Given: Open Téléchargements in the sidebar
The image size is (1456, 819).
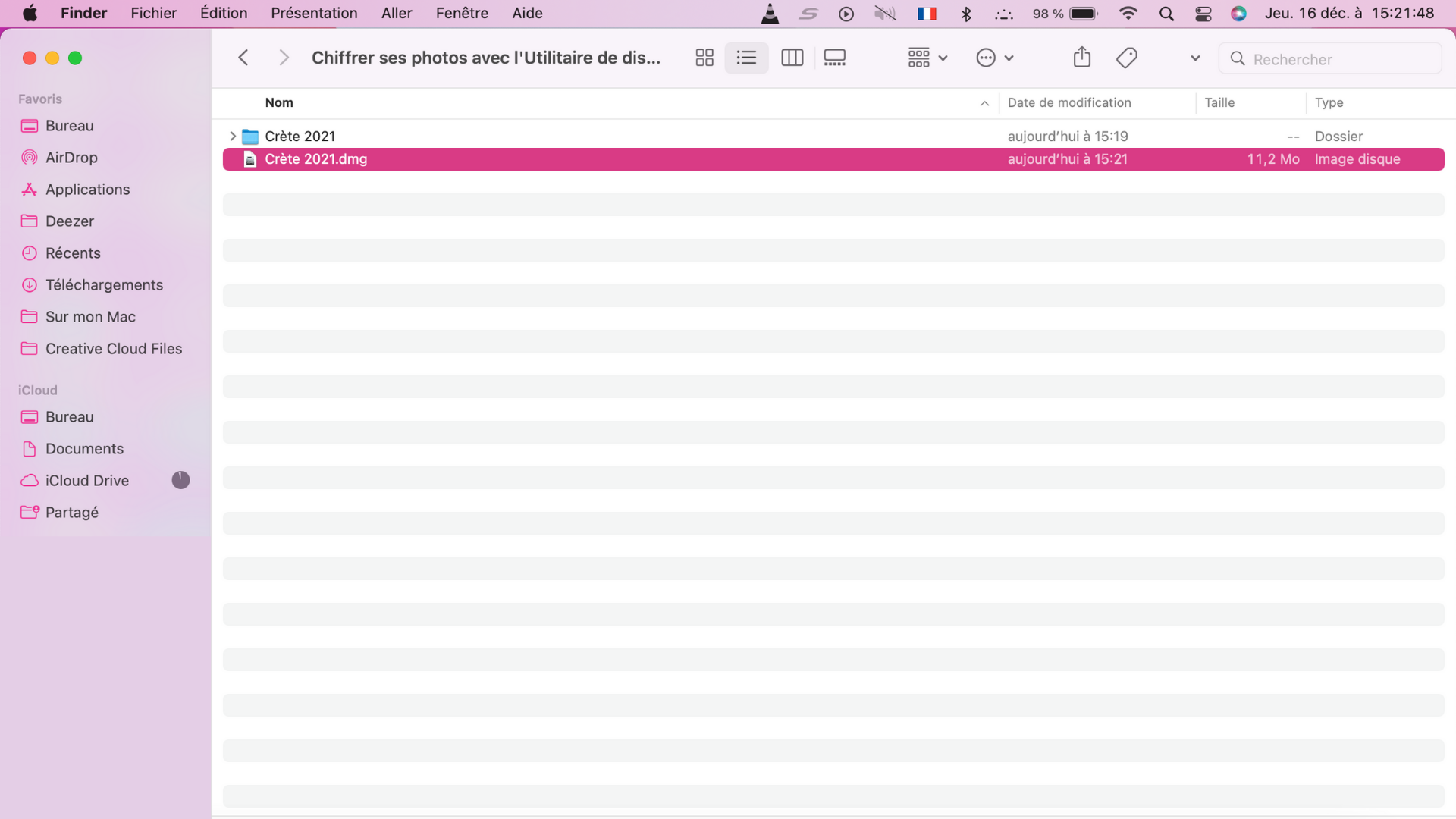Looking at the screenshot, I should (x=104, y=285).
